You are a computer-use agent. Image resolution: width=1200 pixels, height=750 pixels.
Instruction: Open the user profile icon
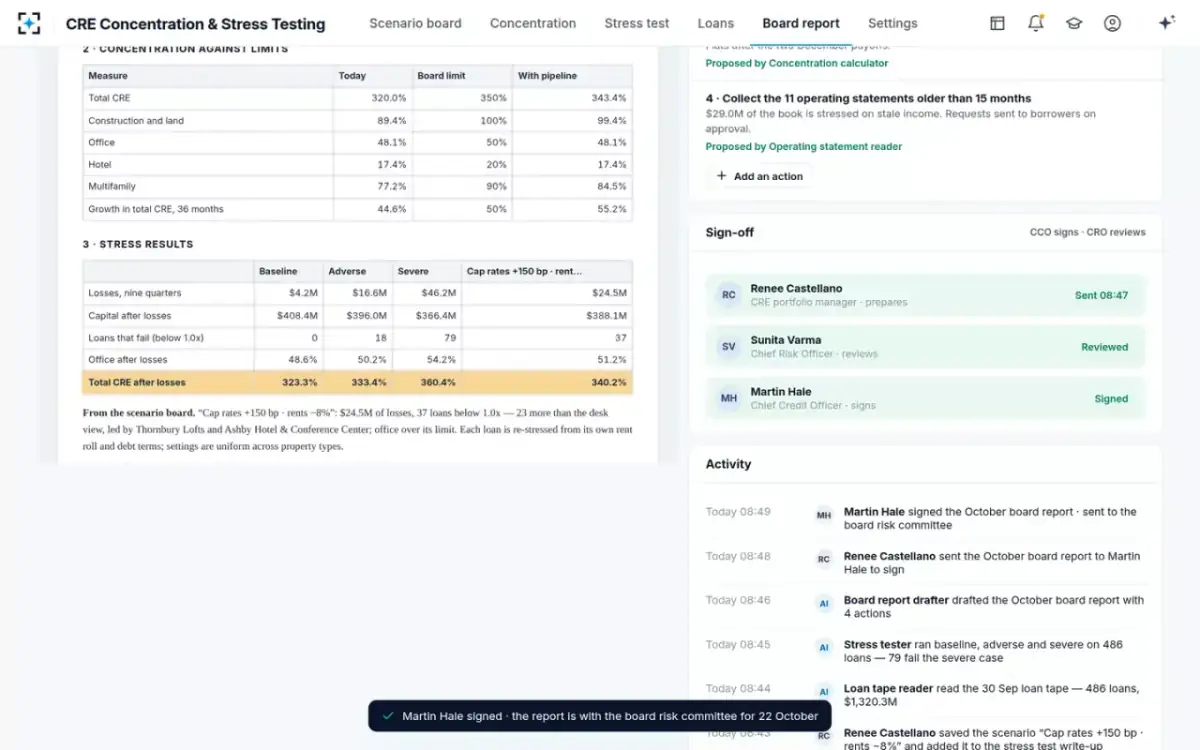coord(1112,23)
